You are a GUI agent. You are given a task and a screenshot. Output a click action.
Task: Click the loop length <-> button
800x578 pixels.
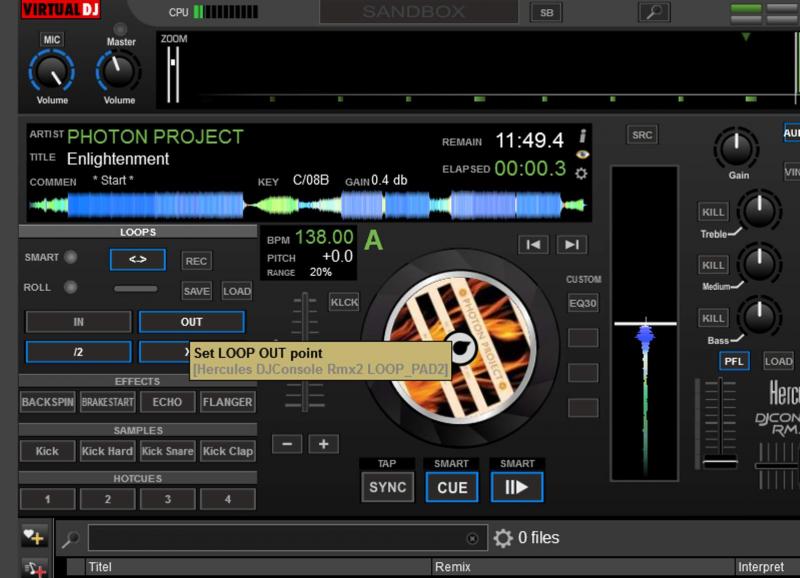click(x=138, y=260)
